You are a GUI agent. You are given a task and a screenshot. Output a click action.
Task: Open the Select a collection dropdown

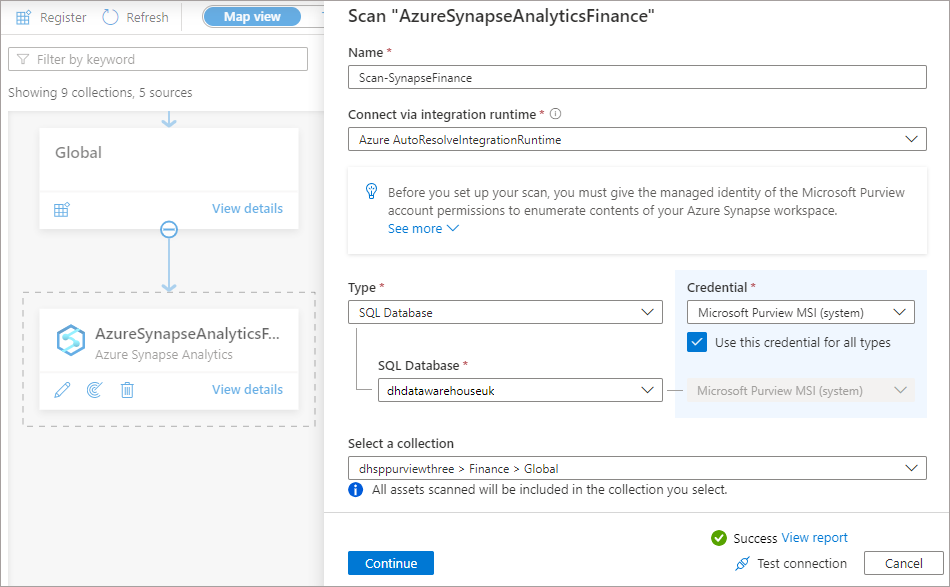pyautogui.click(x=637, y=468)
